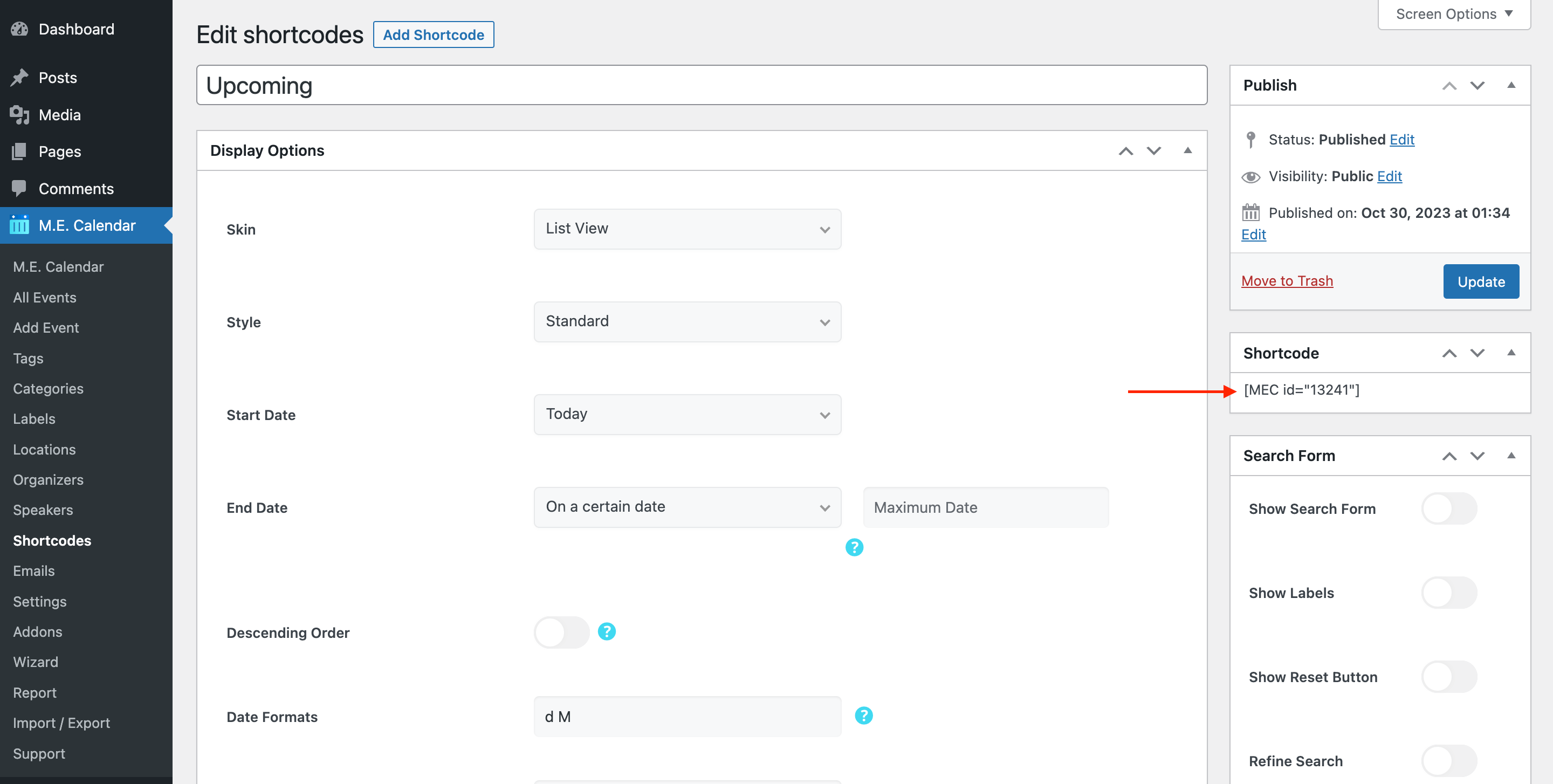Enable the Descending Order toggle
Screen dimensions: 1553x784
click(x=561, y=632)
